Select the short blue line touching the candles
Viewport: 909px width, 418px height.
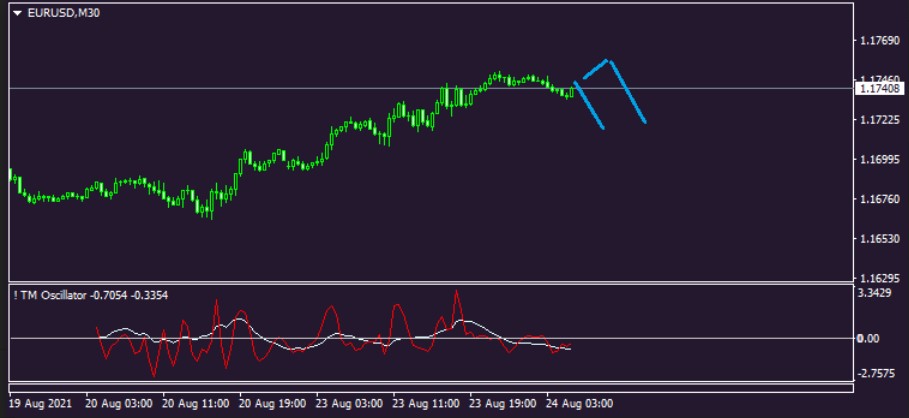click(x=589, y=105)
